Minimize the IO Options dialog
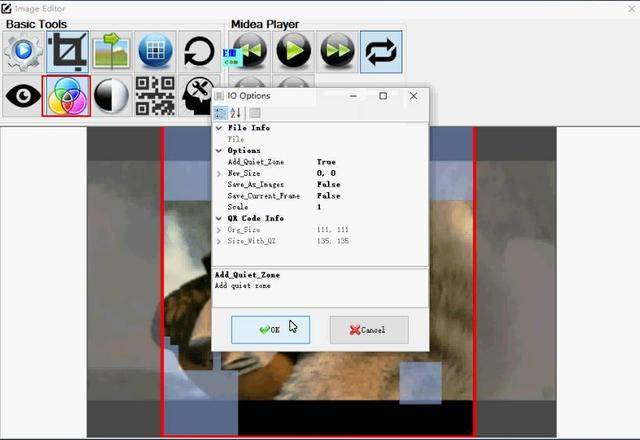Viewport: 640px width, 440px height. tap(353, 96)
